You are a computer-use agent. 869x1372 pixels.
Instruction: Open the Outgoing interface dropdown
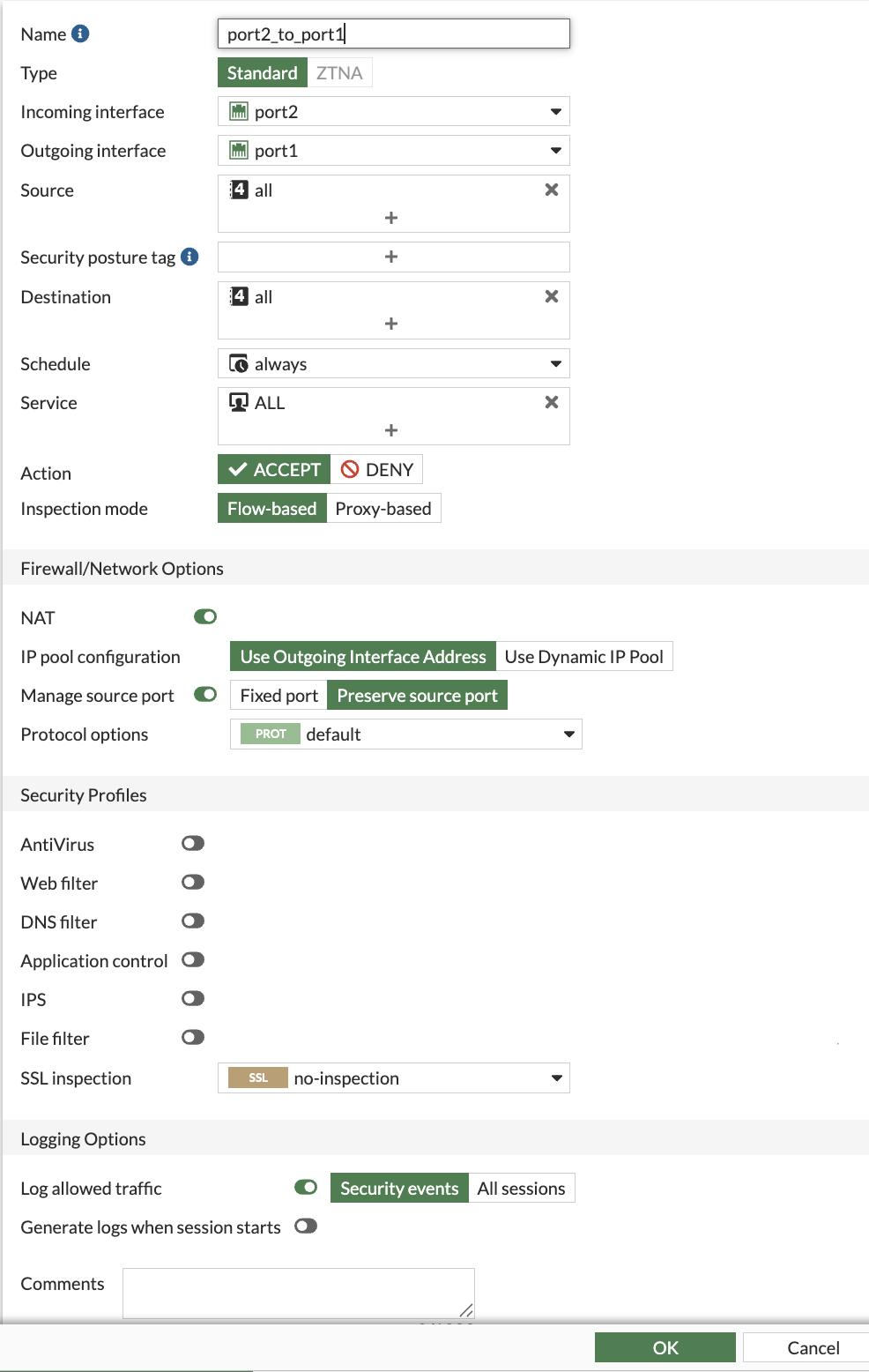click(556, 150)
